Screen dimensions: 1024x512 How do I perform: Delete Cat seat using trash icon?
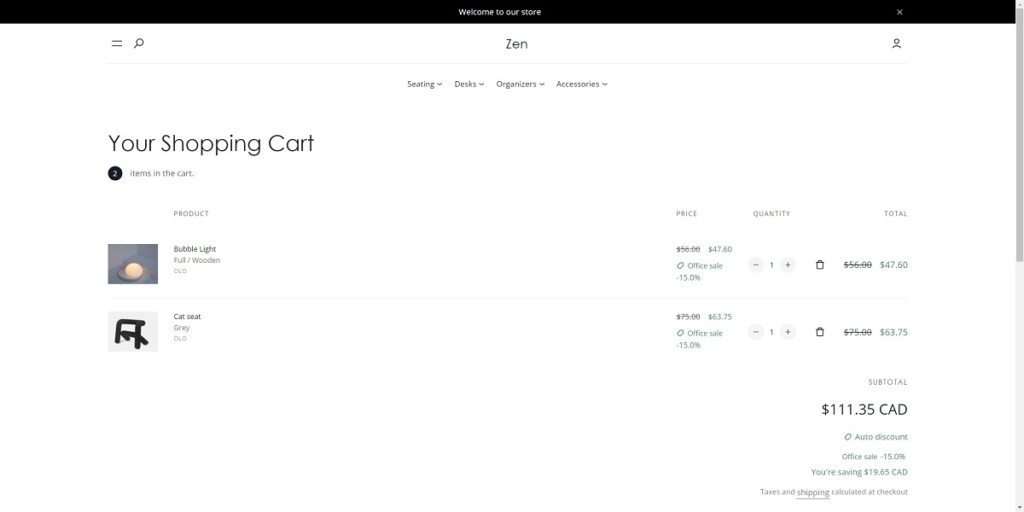pyautogui.click(x=820, y=332)
